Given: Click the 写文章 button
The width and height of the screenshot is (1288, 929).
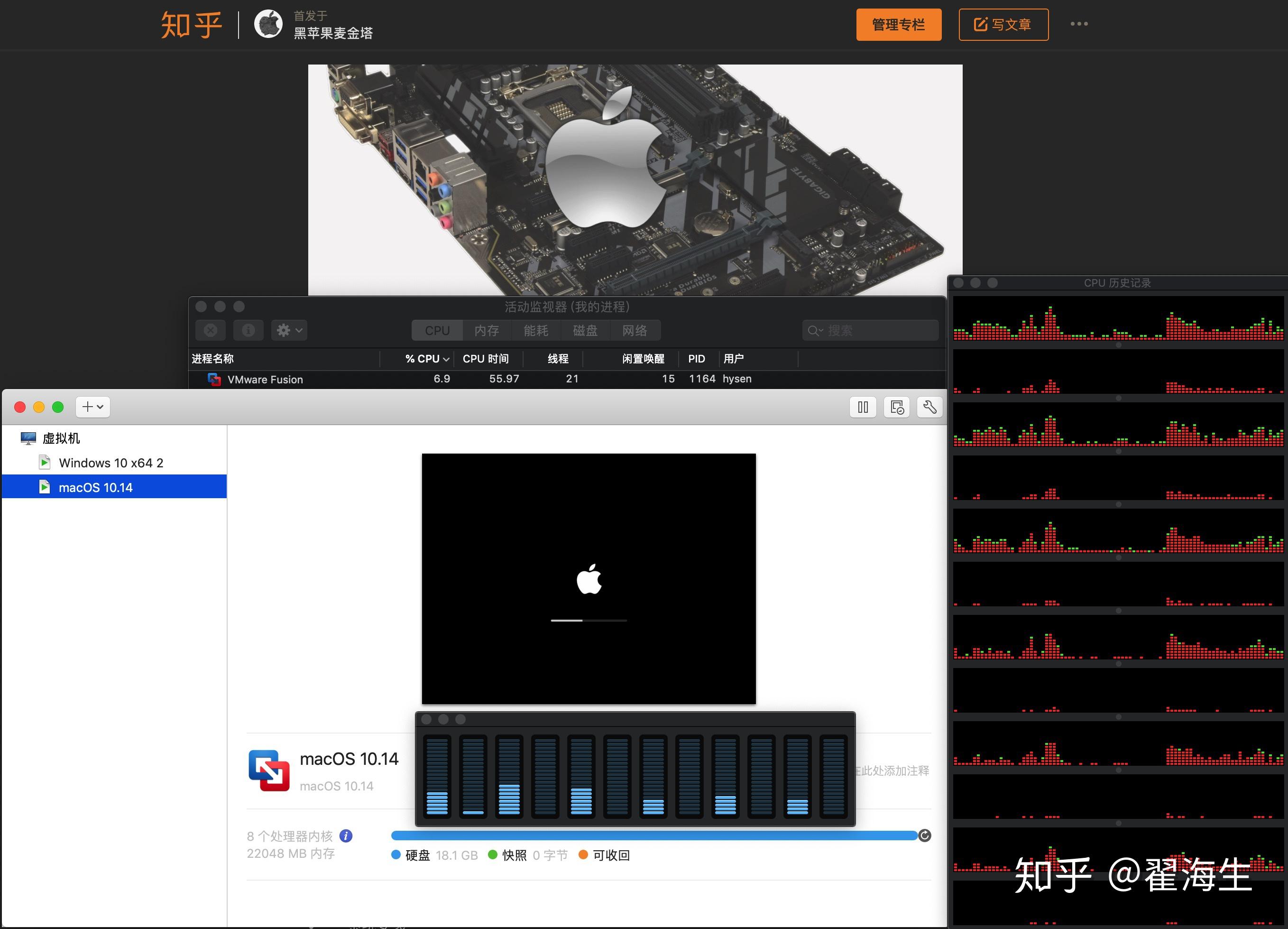Looking at the screenshot, I should tap(1003, 24).
